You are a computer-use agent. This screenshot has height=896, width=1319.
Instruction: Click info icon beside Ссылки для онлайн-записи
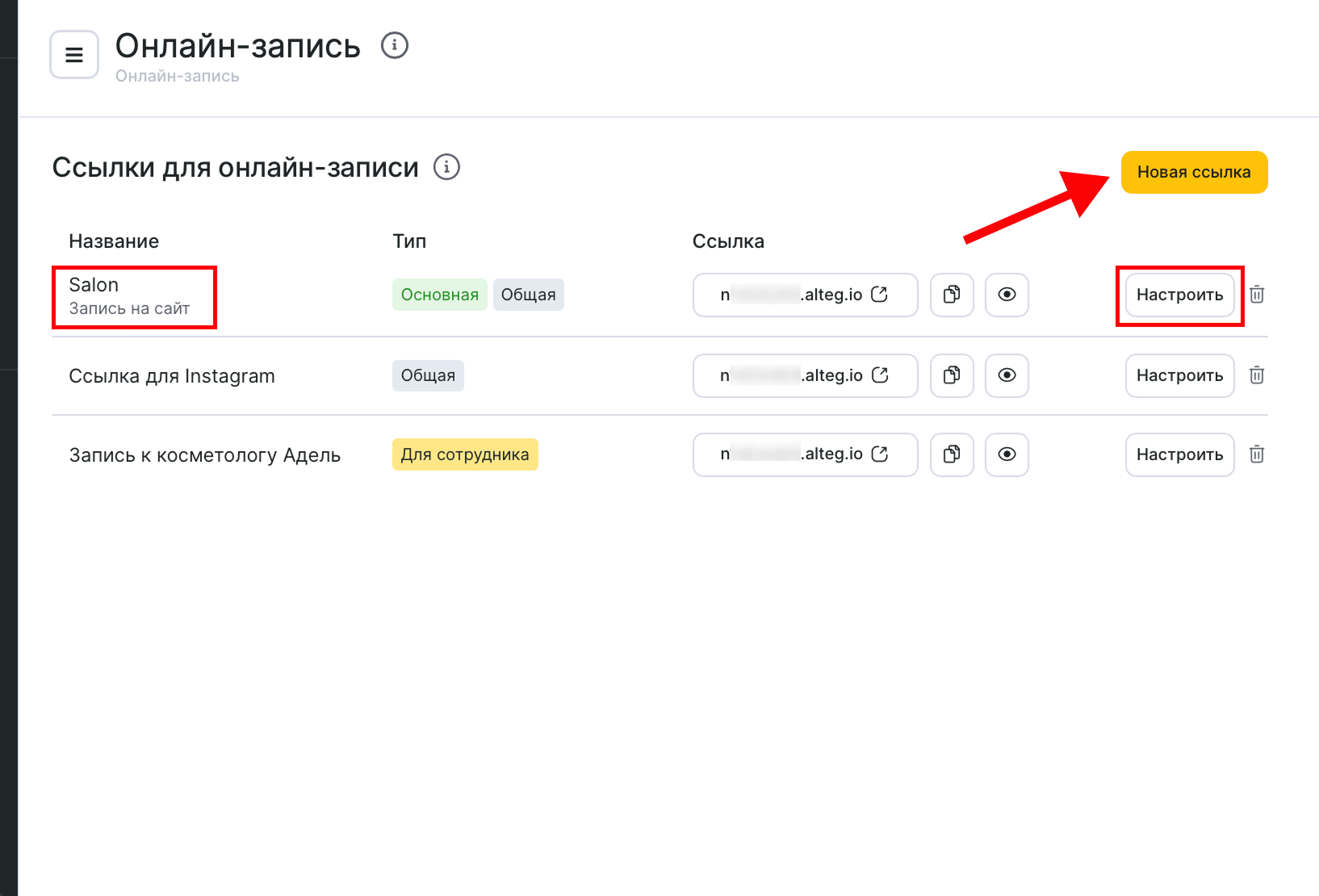(446, 167)
